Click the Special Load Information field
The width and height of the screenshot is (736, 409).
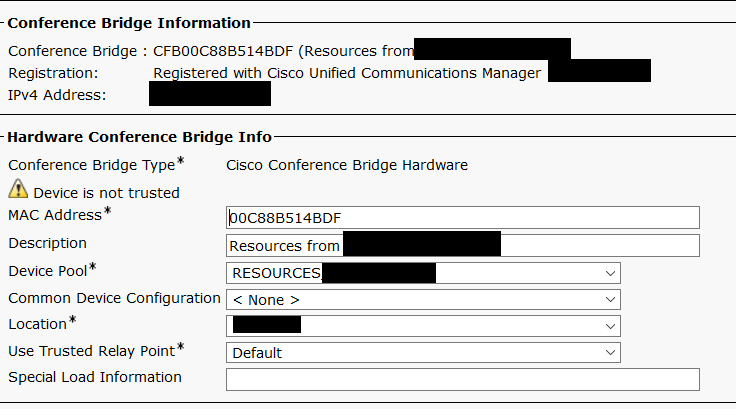462,379
